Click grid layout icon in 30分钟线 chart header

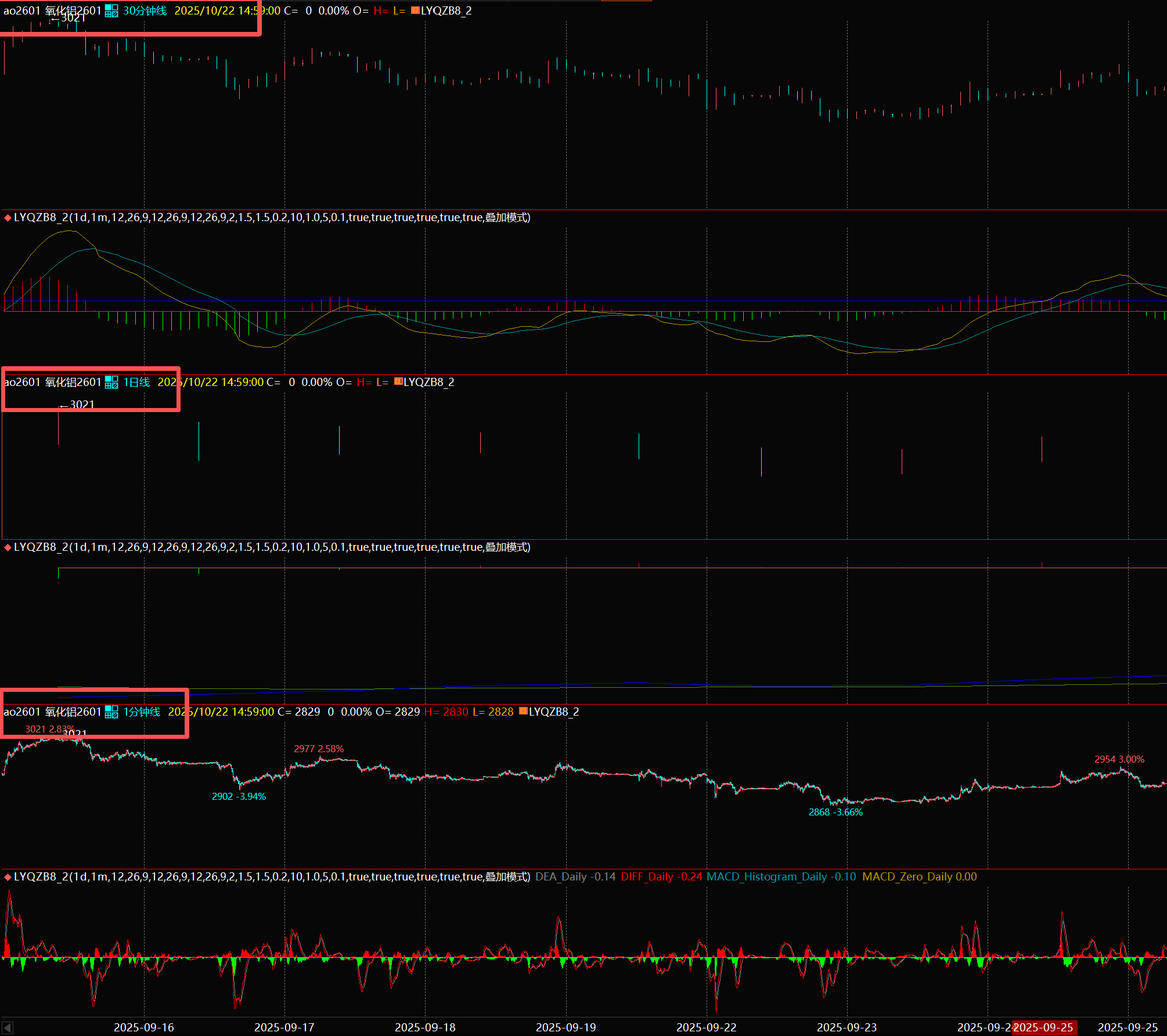(111, 11)
